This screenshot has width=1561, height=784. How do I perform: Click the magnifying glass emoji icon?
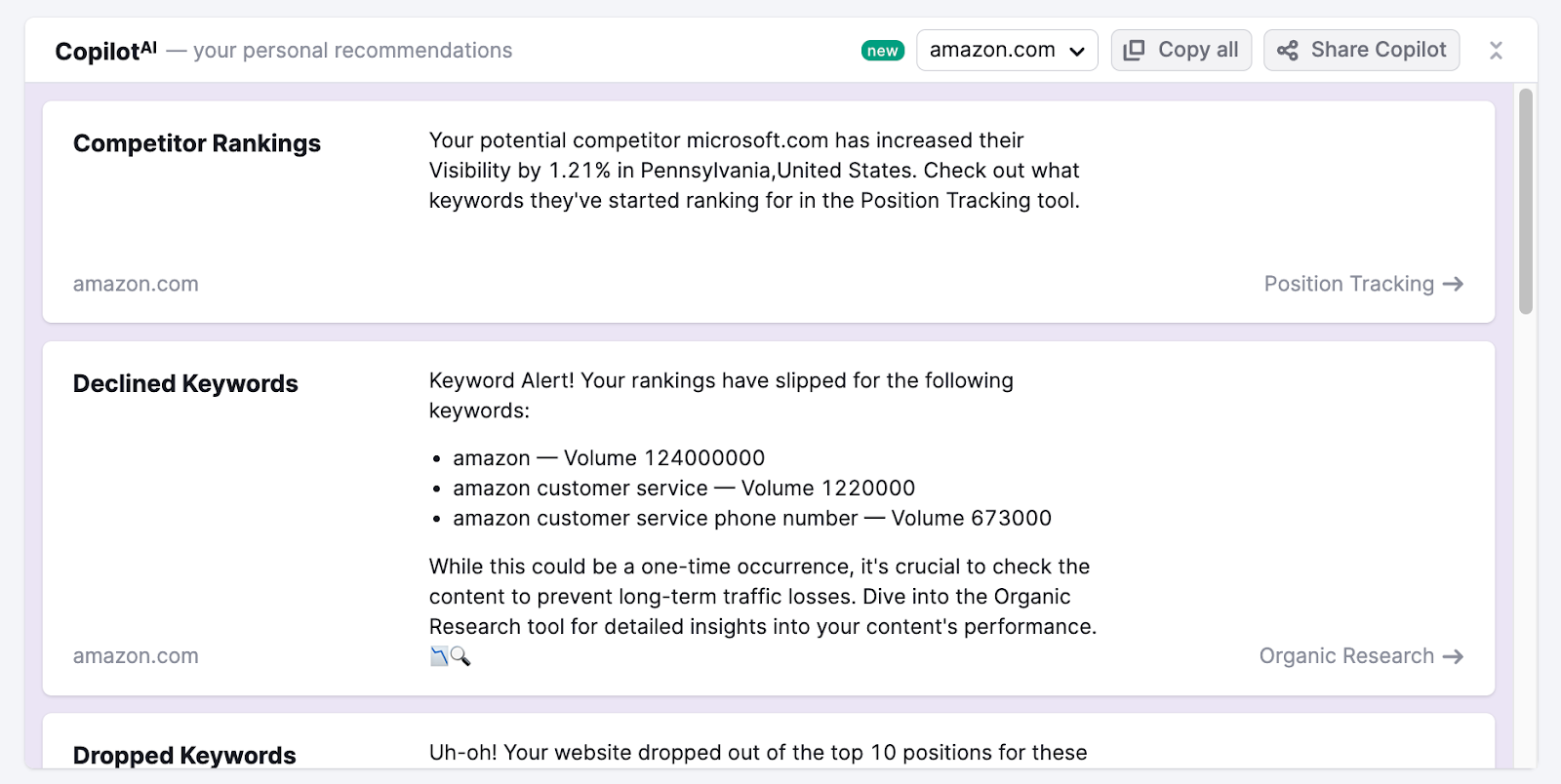click(460, 656)
